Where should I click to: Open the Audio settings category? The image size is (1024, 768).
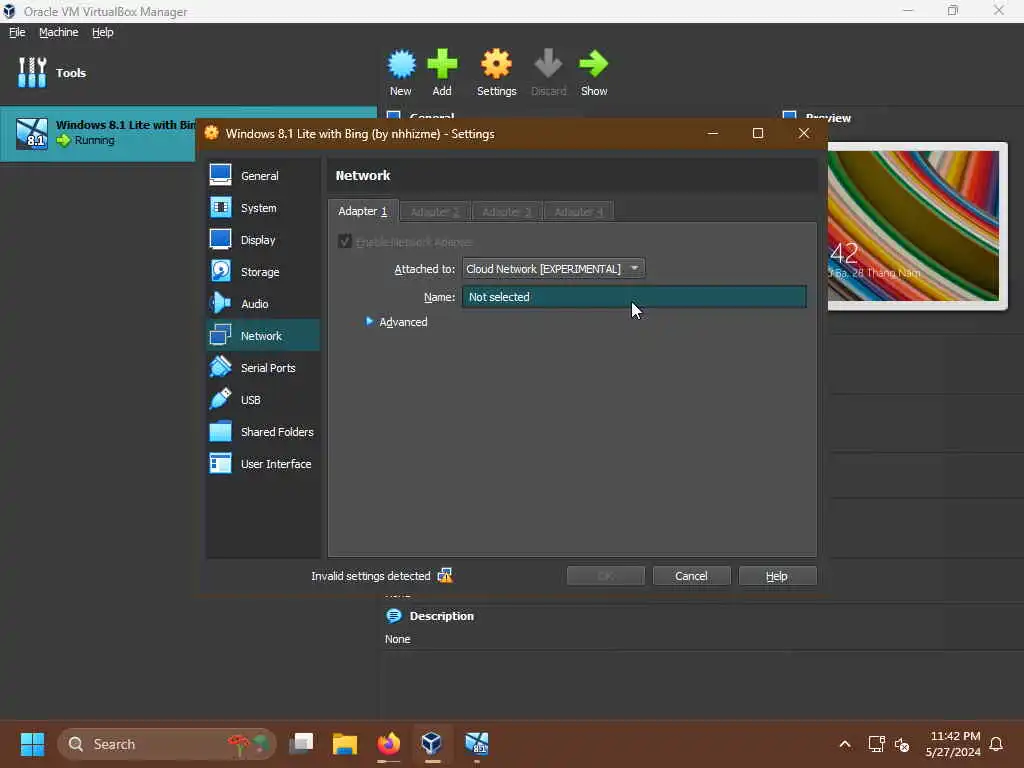(263, 304)
